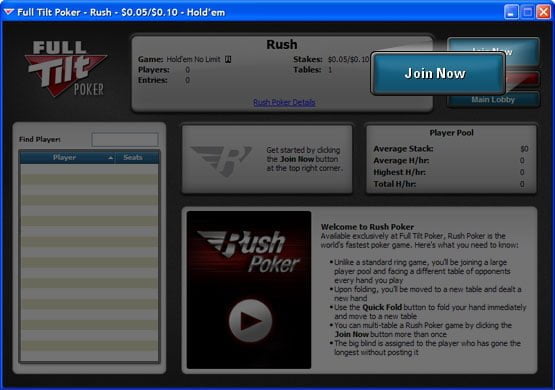Viewport: 555px width, 390px height.
Task: Select the Total H/hr label
Action: click(395, 184)
